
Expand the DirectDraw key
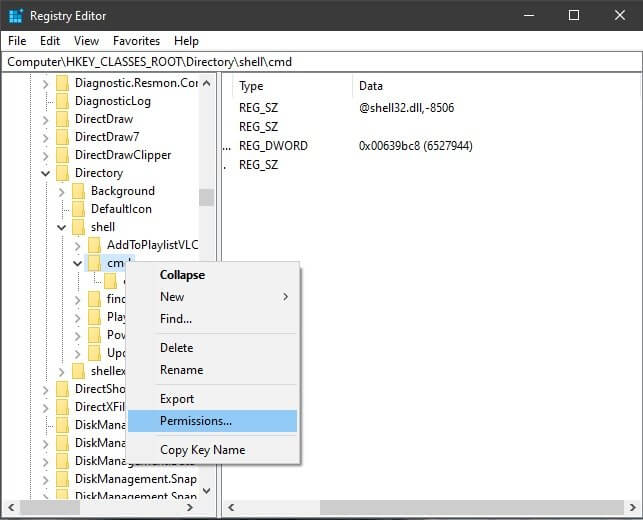click(x=46, y=120)
